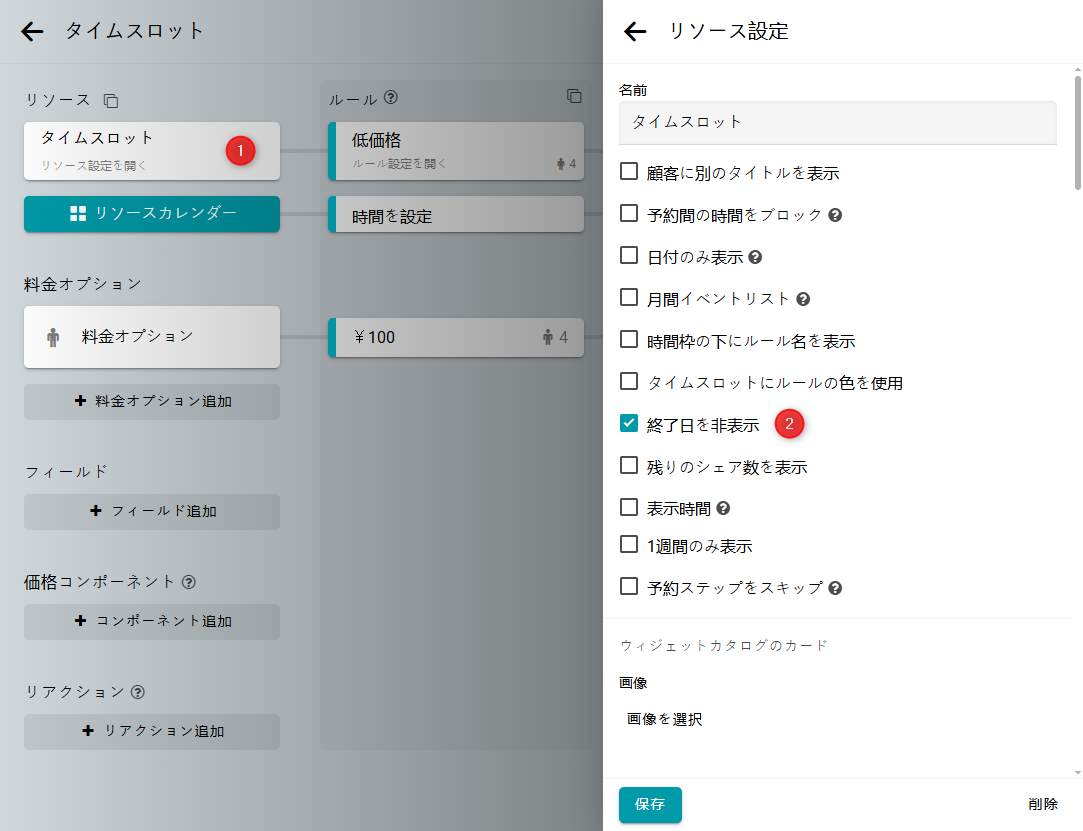
Task: Click the 削除 link
Action: coord(1042,804)
